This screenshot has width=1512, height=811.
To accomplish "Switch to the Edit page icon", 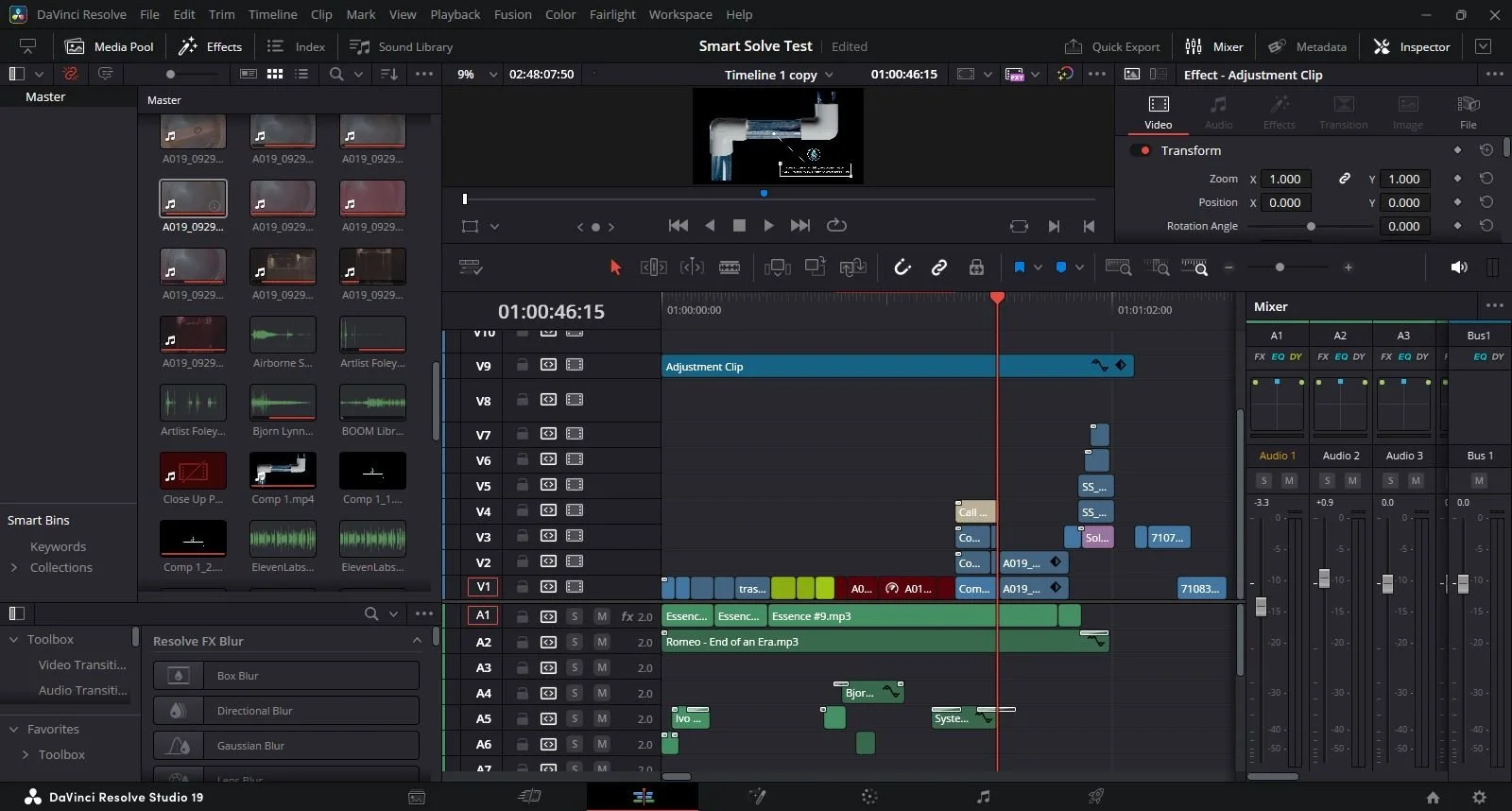I will [x=644, y=797].
